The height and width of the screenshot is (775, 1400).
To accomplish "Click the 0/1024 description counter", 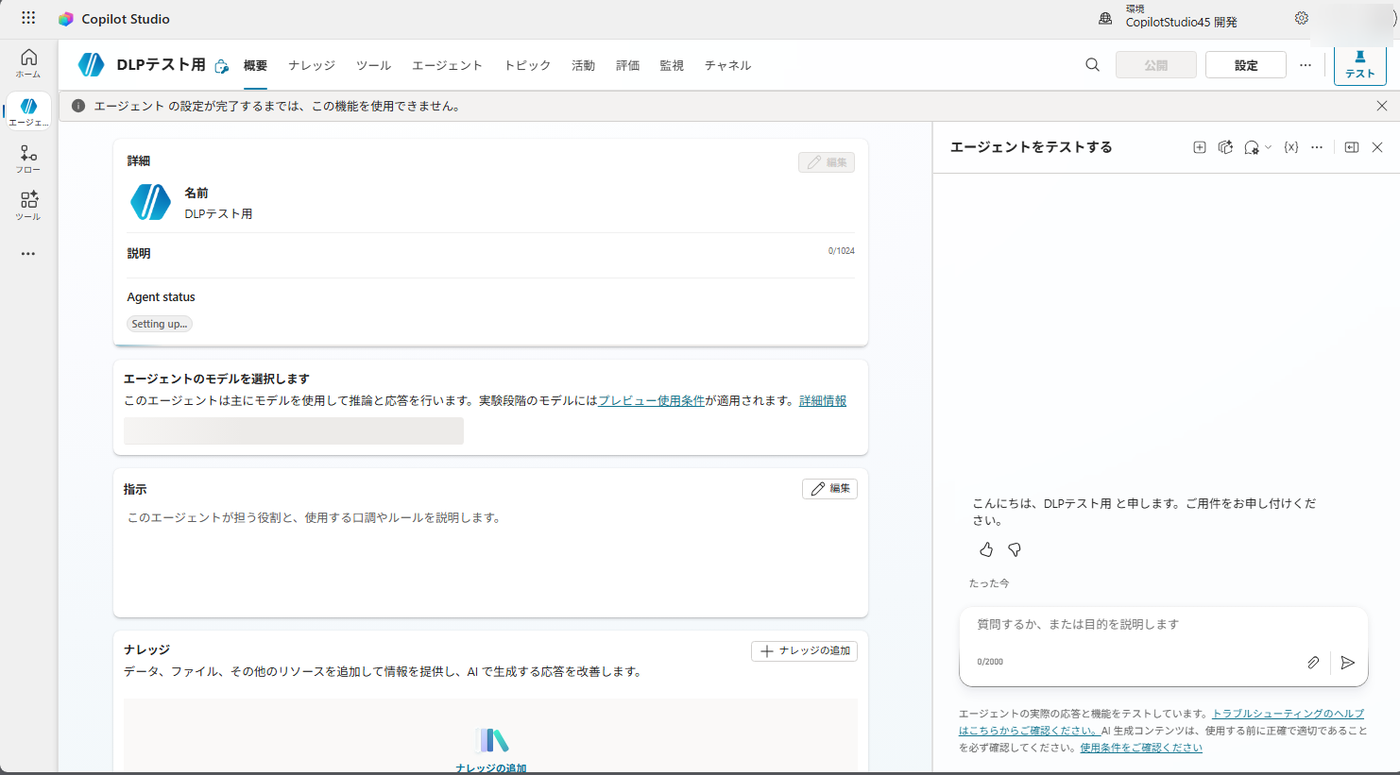I will (841, 251).
